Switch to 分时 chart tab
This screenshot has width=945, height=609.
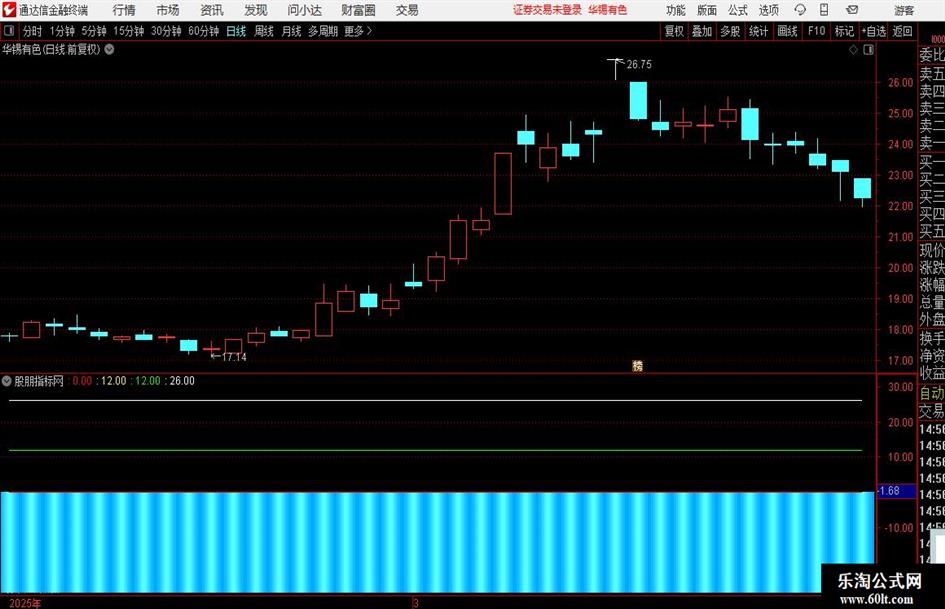[32, 31]
